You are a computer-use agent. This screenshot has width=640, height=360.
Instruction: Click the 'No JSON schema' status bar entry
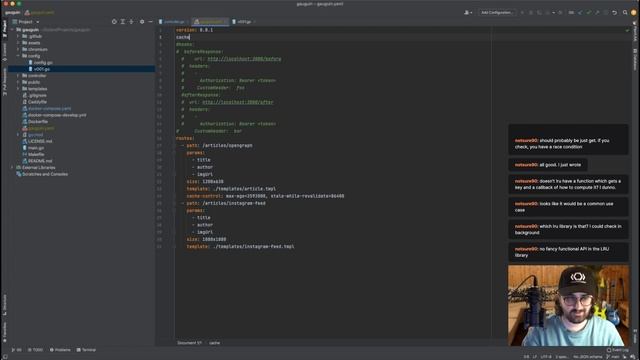(x=587, y=357)
